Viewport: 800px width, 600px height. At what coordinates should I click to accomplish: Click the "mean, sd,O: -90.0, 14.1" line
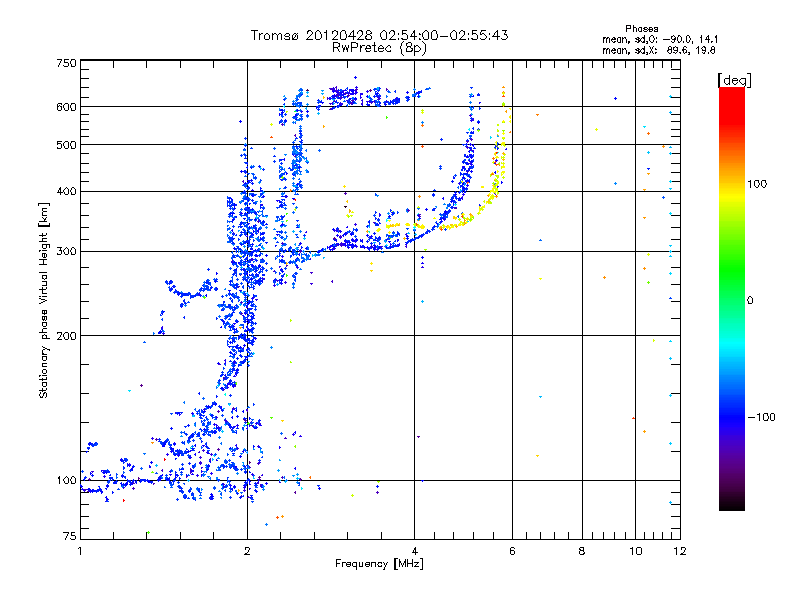(660, 39)
